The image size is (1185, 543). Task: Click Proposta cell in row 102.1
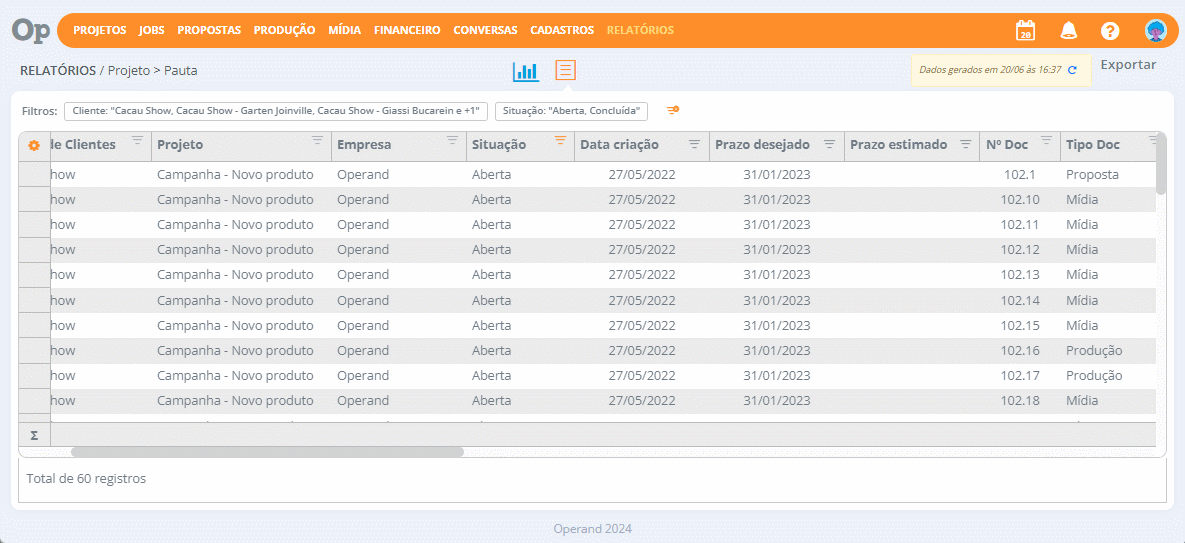point(1092,174)
